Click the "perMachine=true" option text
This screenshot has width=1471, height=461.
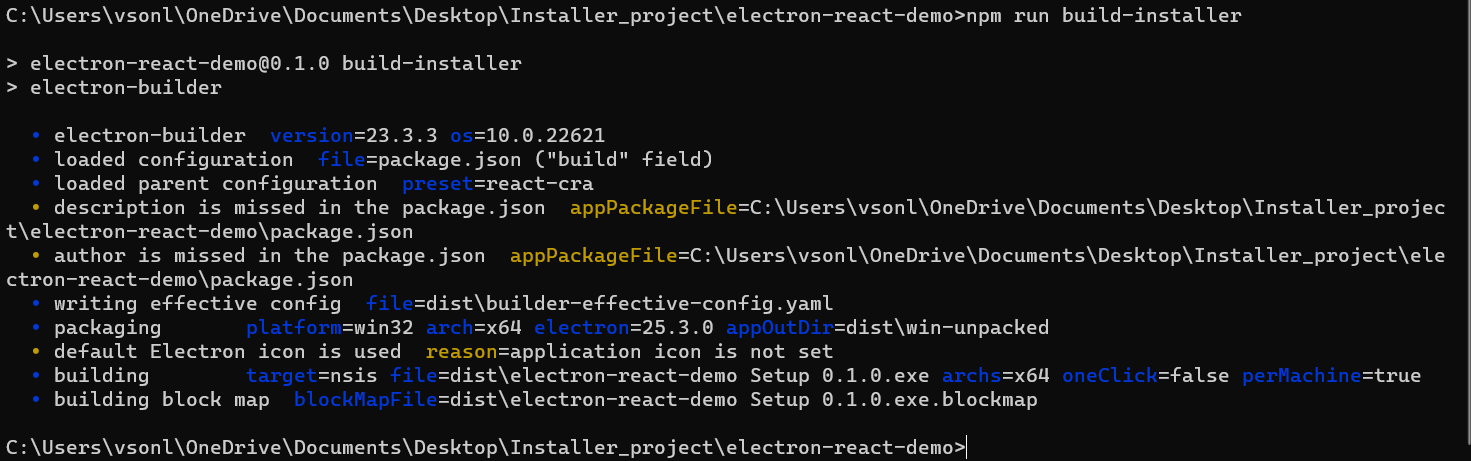(1331, 376)
